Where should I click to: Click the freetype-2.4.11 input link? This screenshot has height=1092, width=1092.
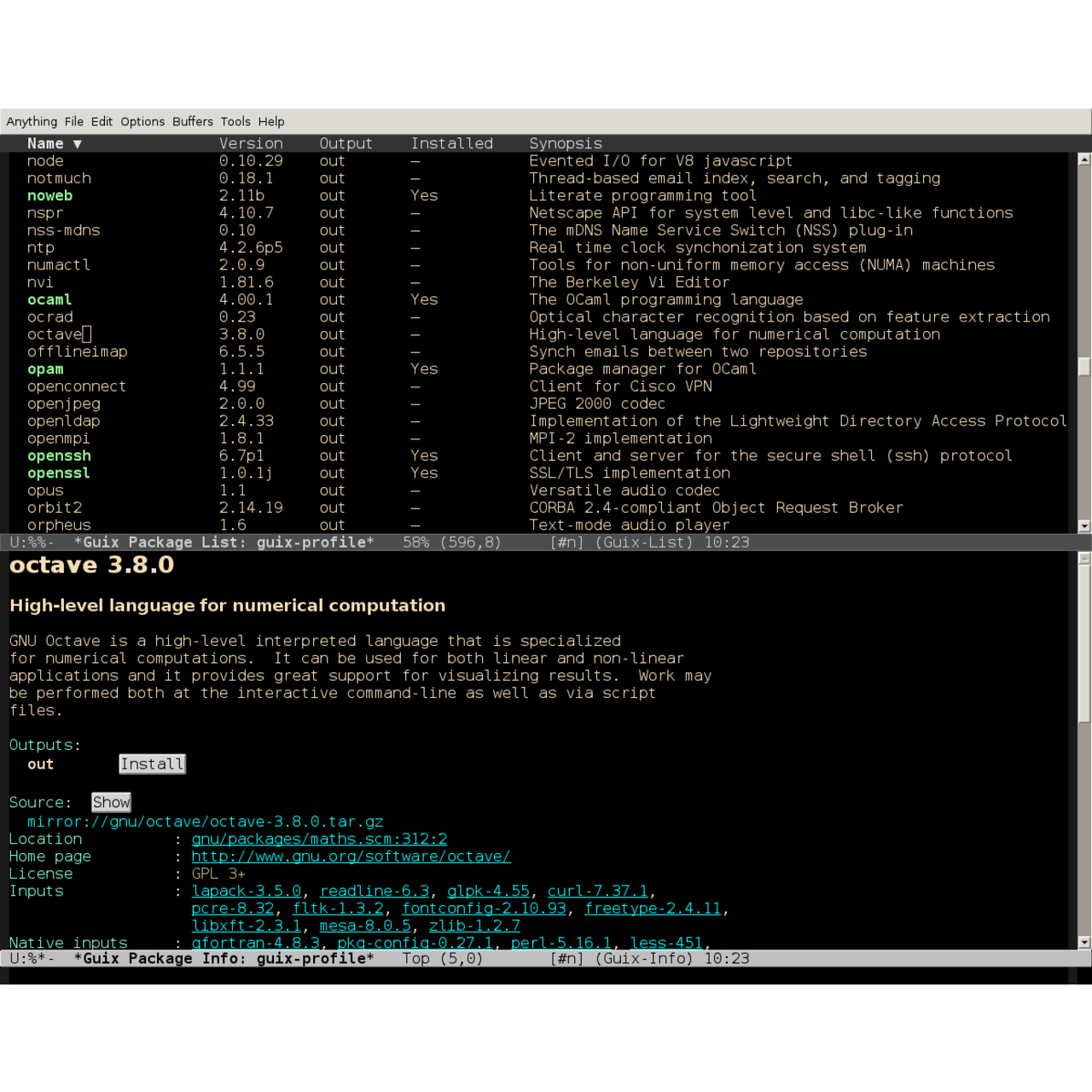pyautogui.click(x=653, y=908)
